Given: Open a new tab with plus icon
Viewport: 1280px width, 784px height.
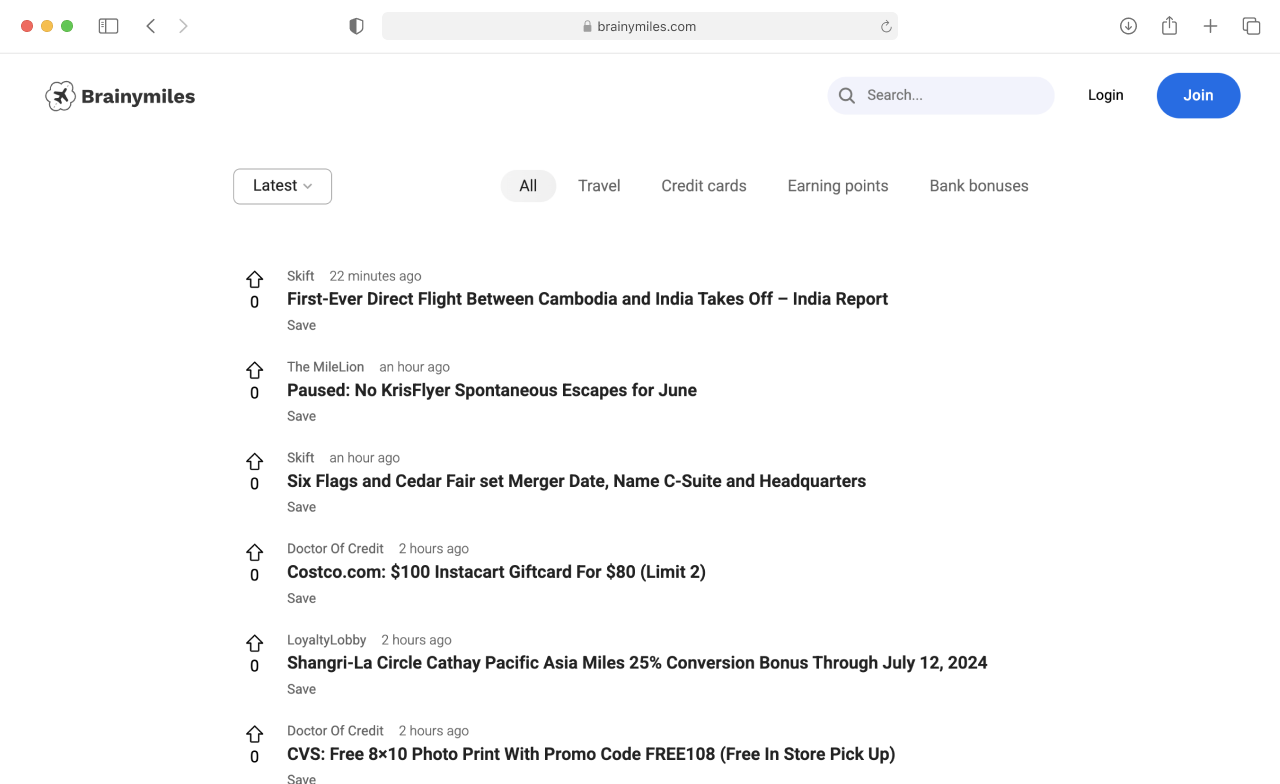Looking at the screenshot, I should [x=1210, y=26].
